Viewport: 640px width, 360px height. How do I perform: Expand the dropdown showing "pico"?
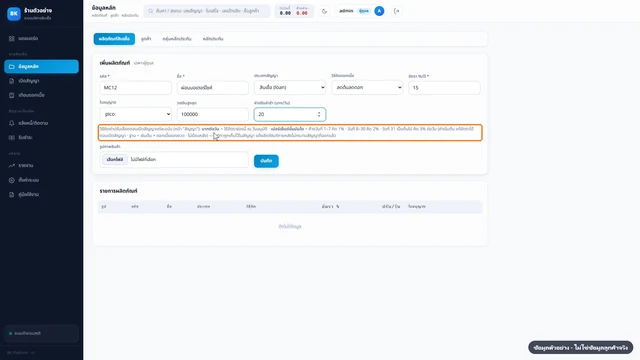pyautogui.click(x=136, y=114)
